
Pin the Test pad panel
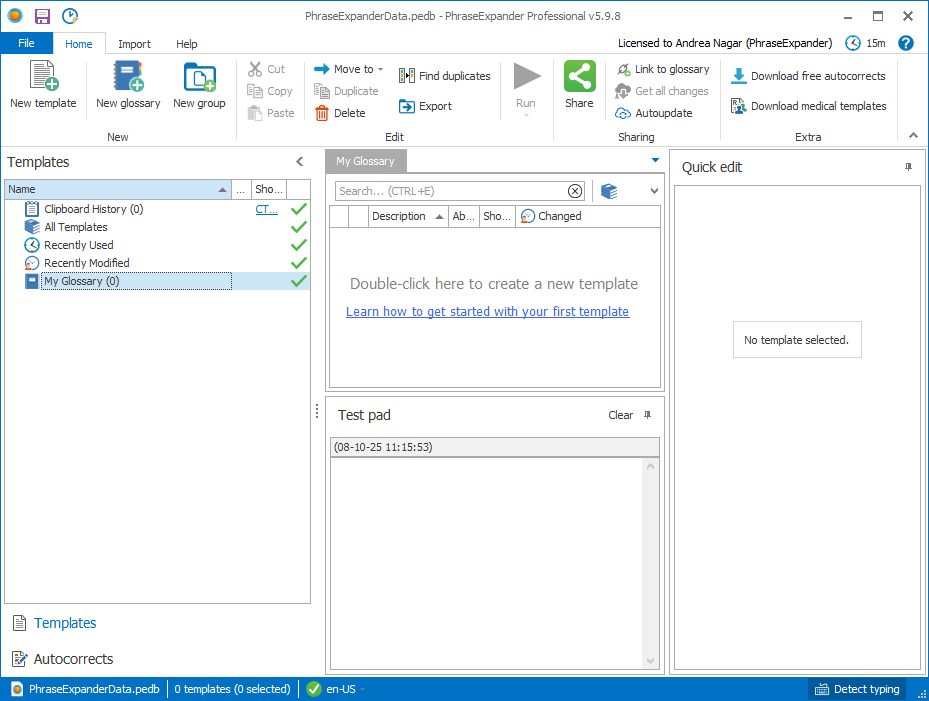[x=648, y=415]
